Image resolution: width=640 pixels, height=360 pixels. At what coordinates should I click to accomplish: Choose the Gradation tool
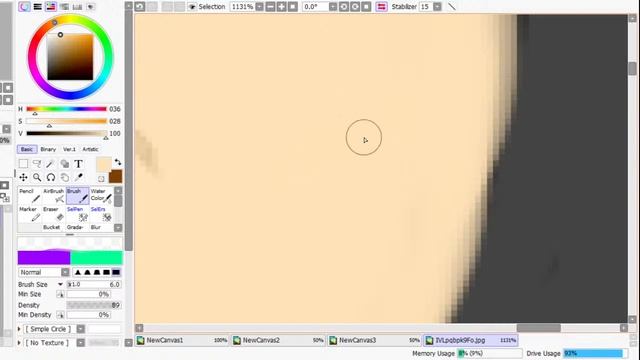coord(78,227)
